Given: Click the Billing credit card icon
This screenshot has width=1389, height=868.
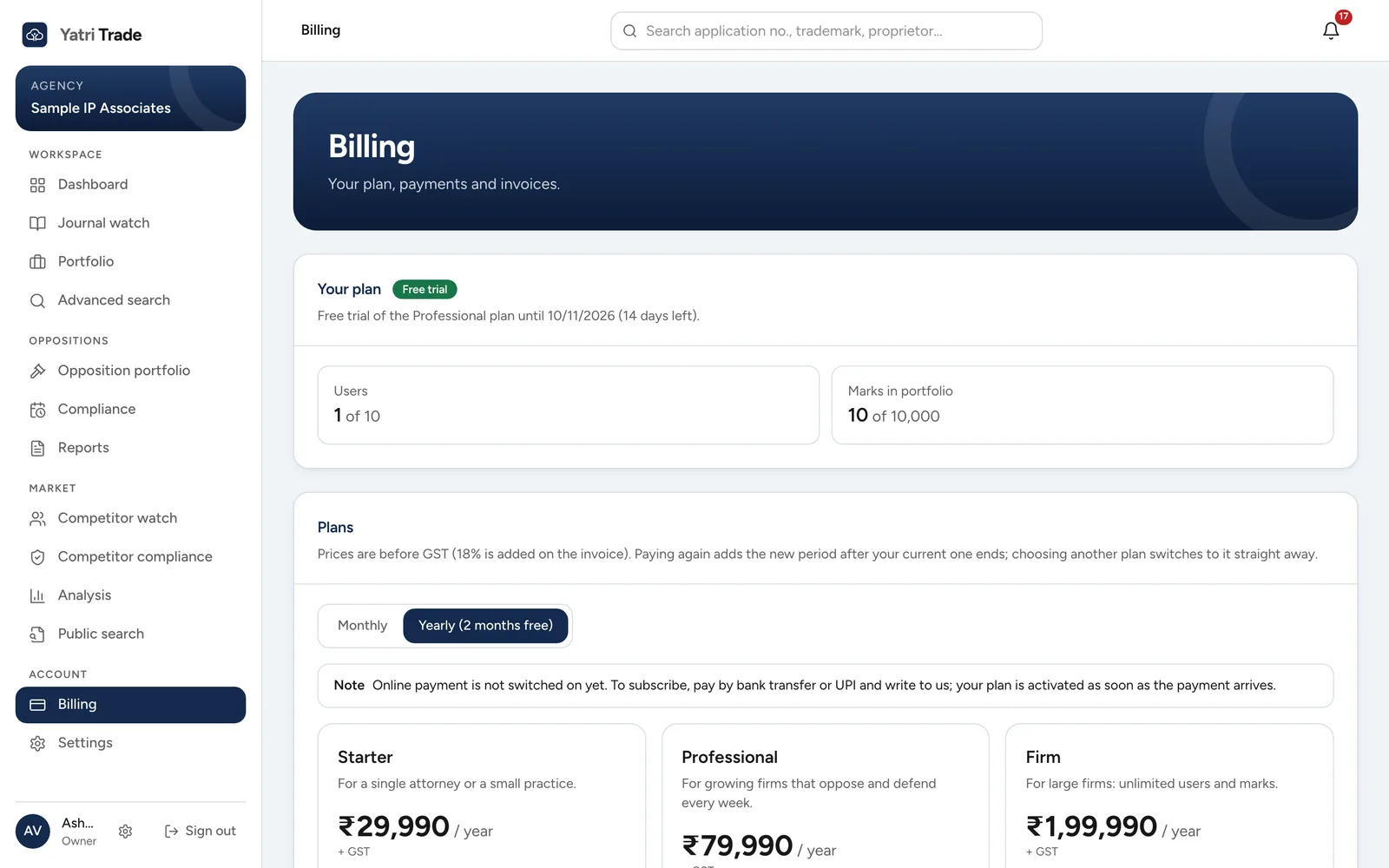Looking at the screenshot, I should click(x=37, y=705).
